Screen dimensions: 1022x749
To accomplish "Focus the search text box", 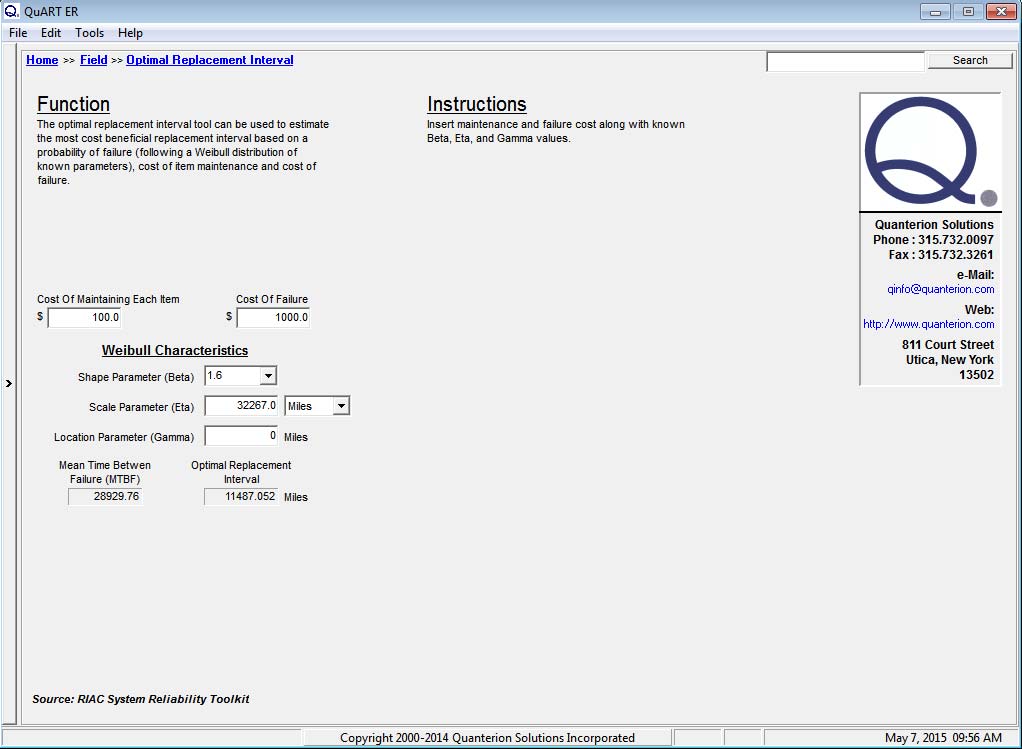I will [845, 61].
